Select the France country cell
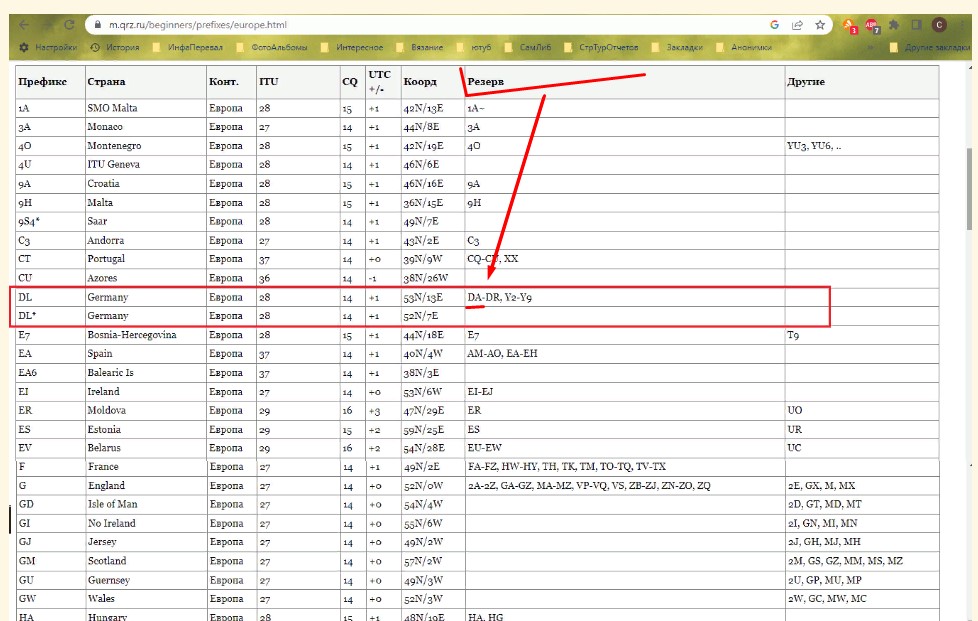 pos(147,466)
